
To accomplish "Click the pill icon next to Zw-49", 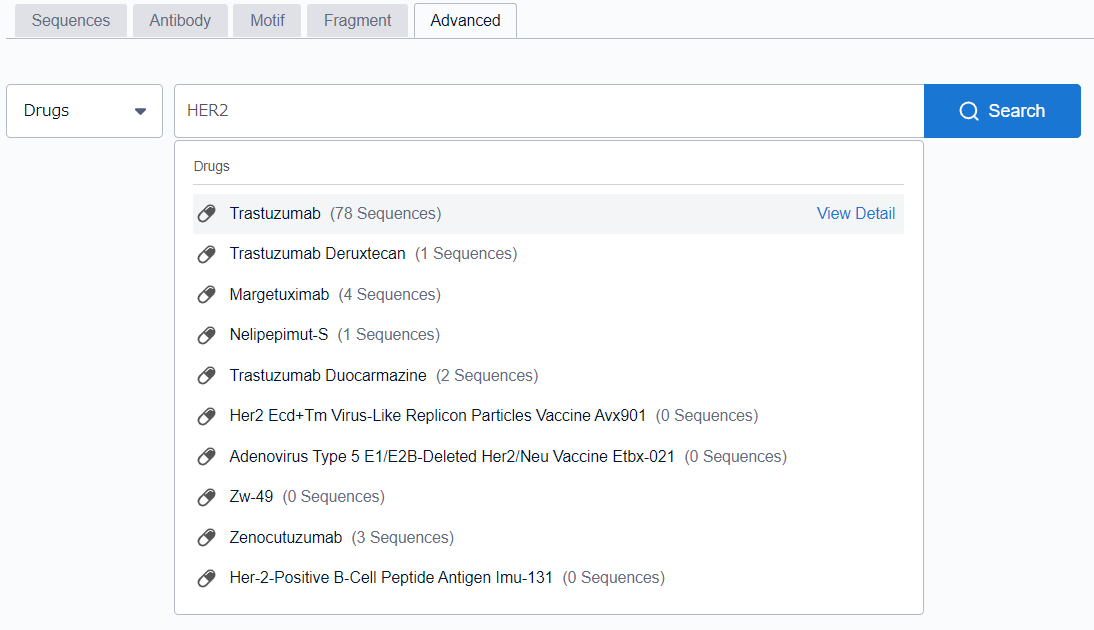I will 207,497.
